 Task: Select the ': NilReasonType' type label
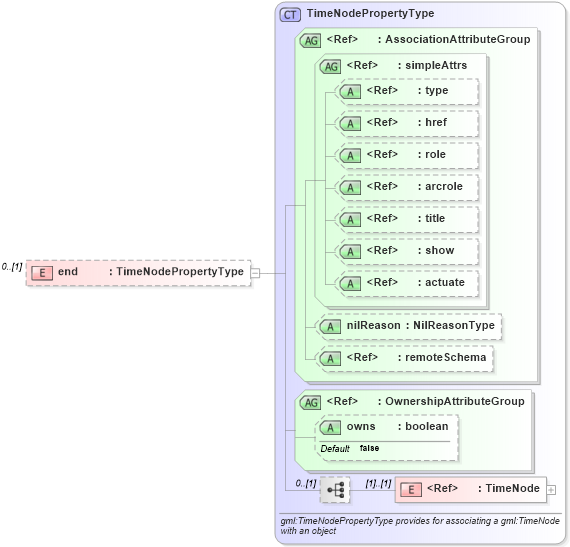tap(450, 325)
